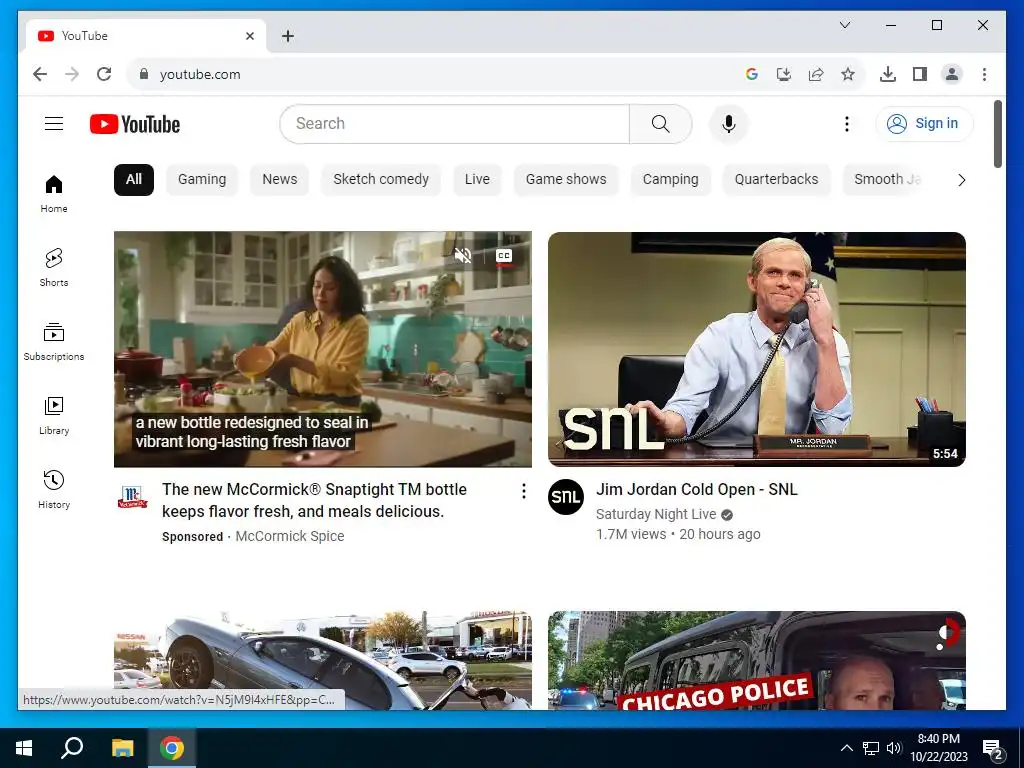Unmute the McCormick ad preview
Screen dimensions: 1024x768
pos(463,255)
